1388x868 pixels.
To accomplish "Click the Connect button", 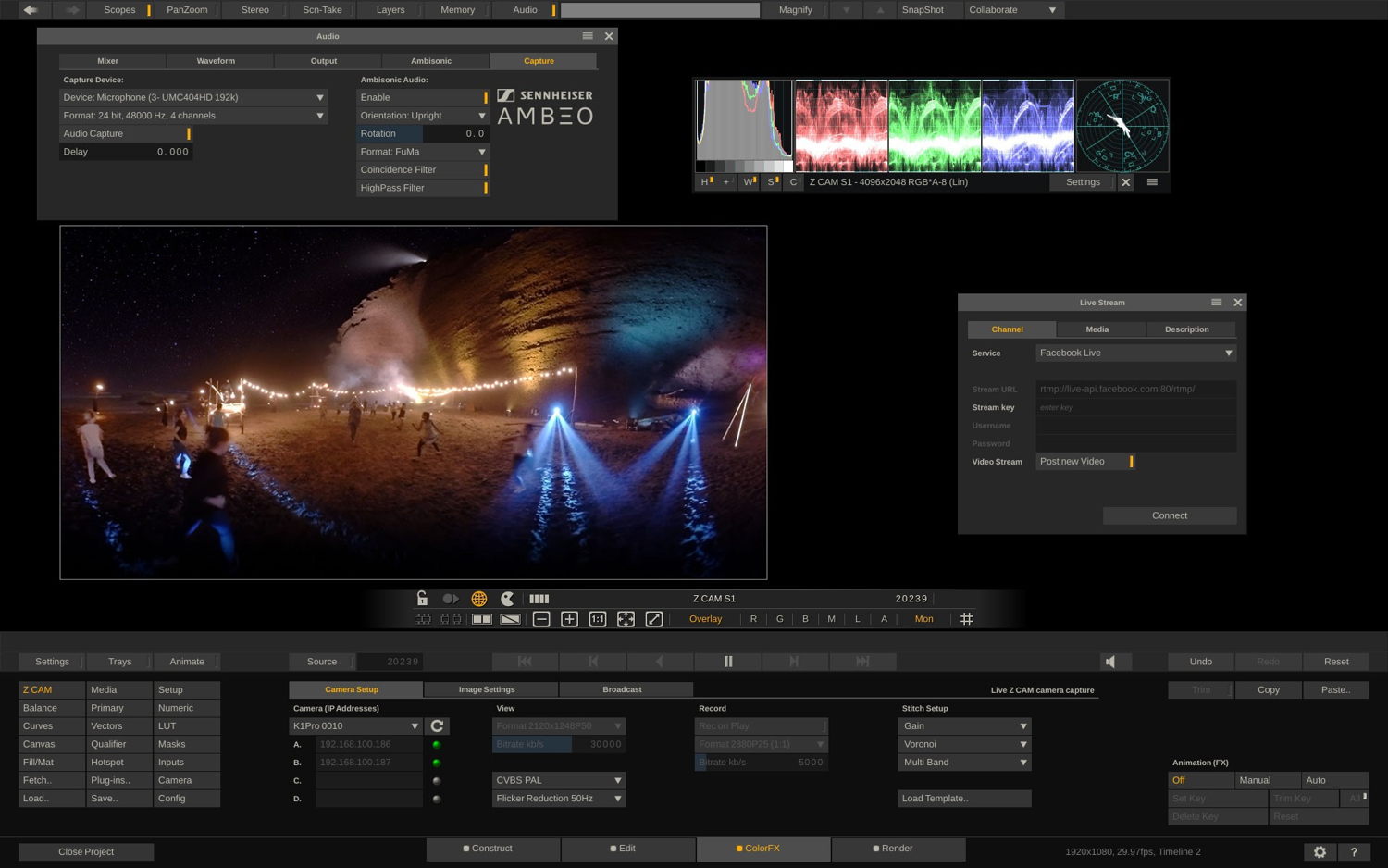I will [1170, 515].
